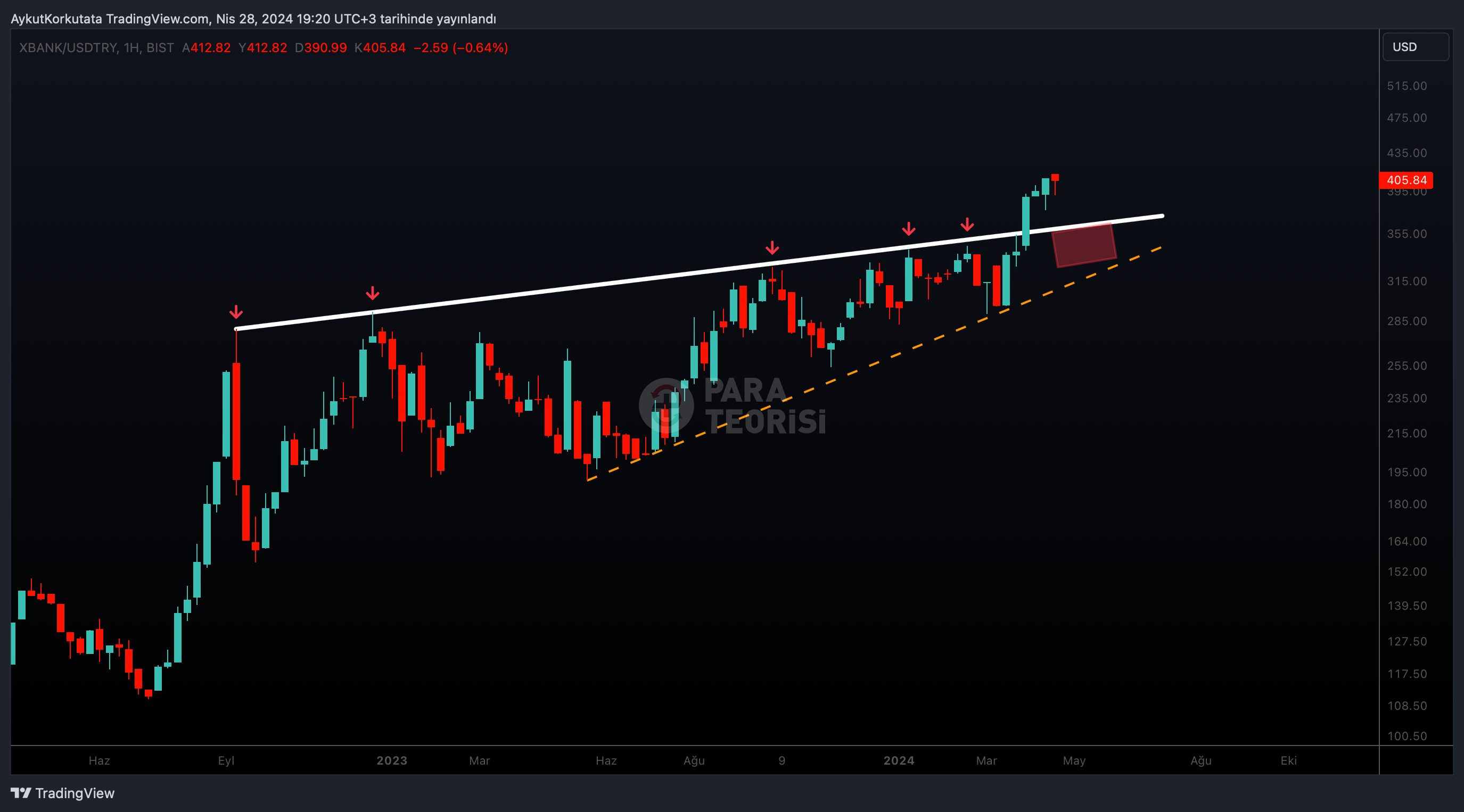Click the TradingView logo icon
The height and width of the screenshot is (812, 1464).
21,793
